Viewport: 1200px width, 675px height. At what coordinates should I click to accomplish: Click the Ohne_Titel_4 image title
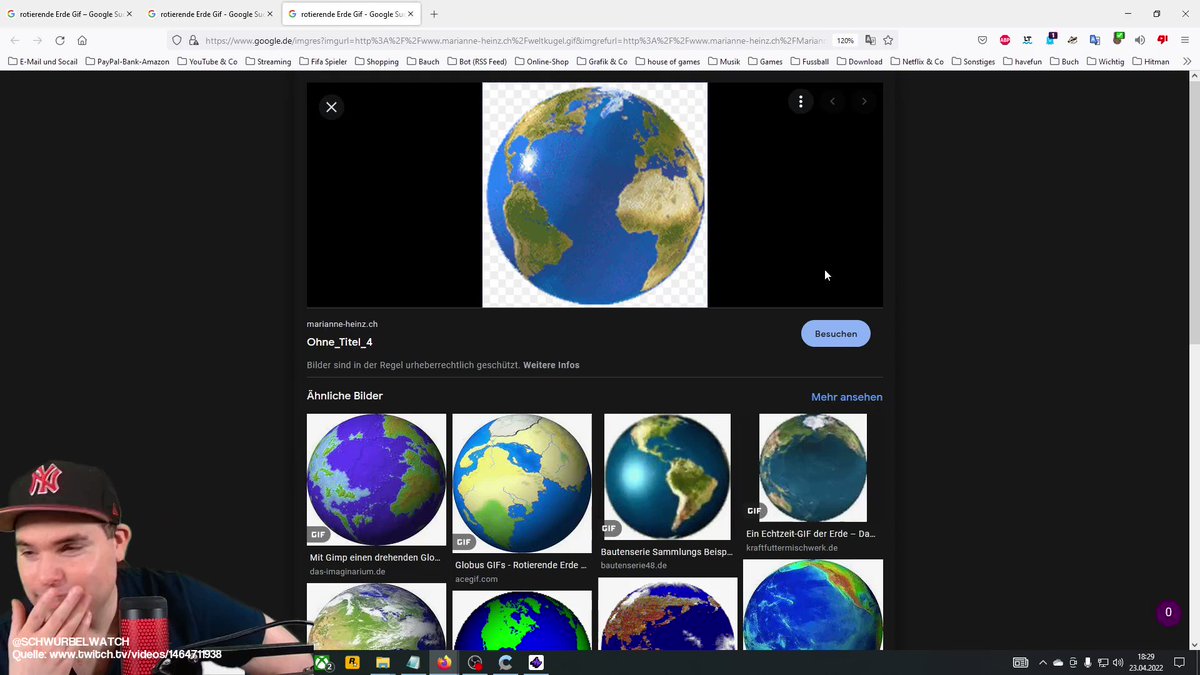[x=340, y=342]
